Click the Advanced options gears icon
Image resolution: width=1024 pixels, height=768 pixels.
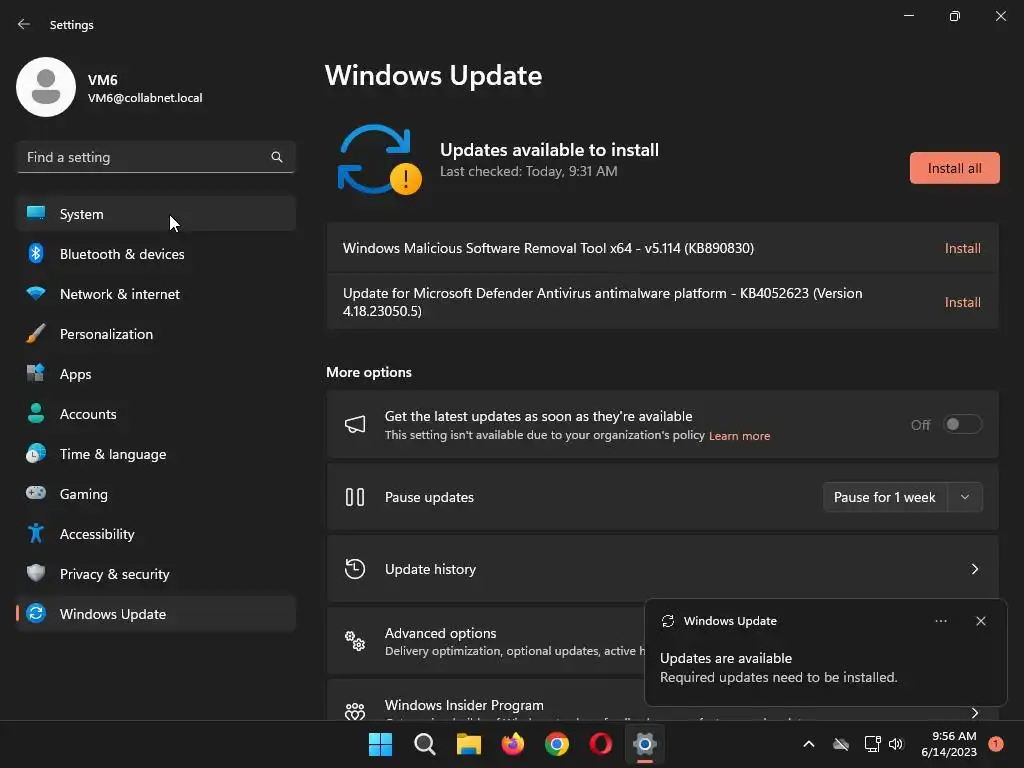pyautogui.click(x=355, y=641)
